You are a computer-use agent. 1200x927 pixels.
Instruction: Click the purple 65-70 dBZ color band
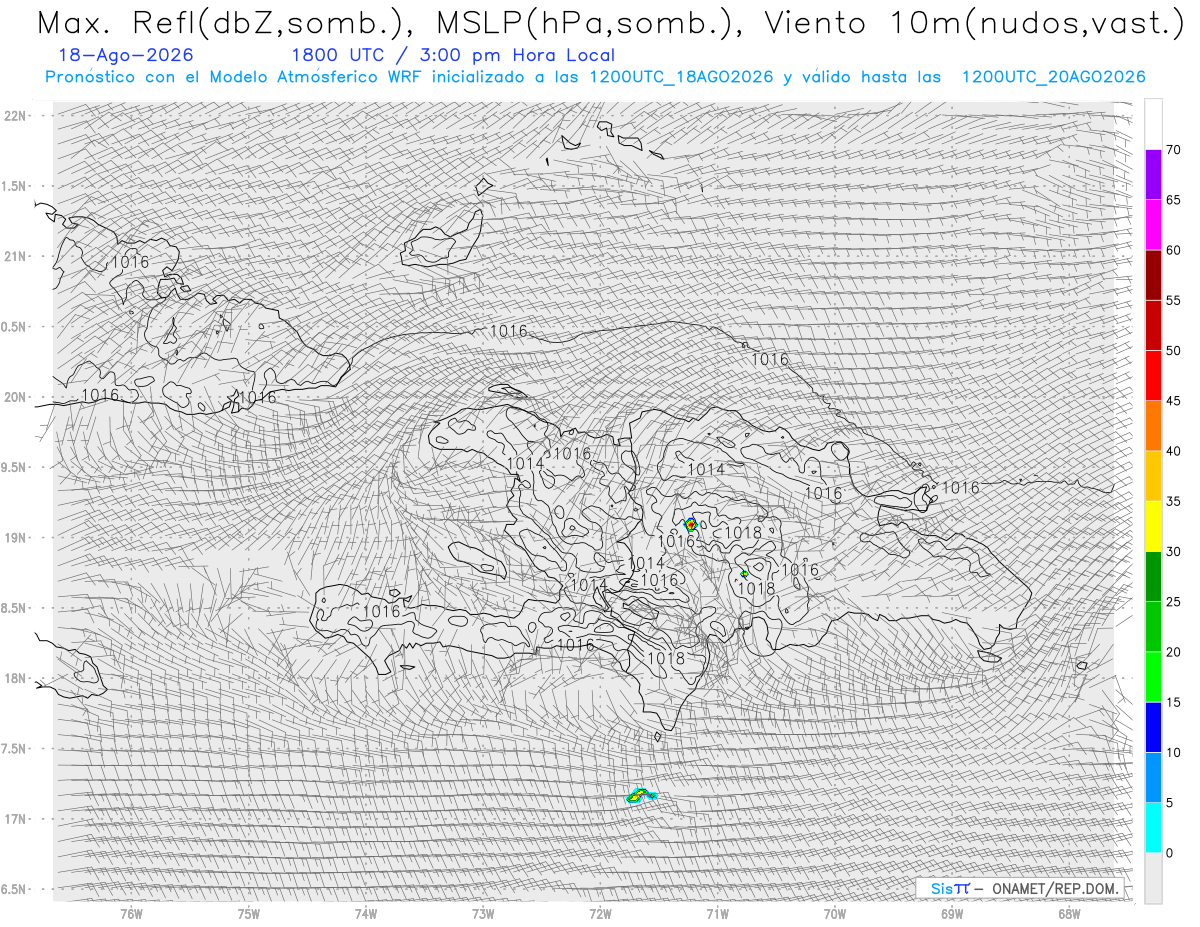pyautogui.click(x=1153, y=175)
